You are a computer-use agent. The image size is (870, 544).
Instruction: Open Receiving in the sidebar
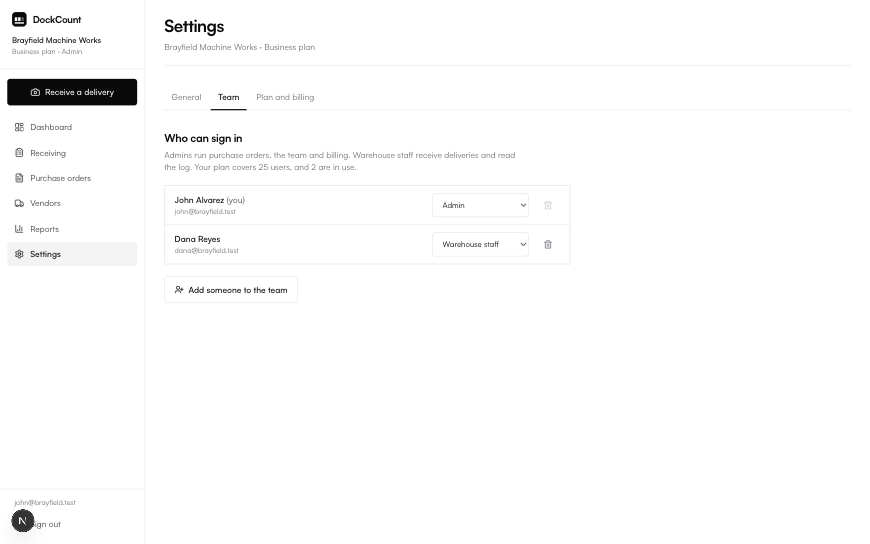point(72,153)
